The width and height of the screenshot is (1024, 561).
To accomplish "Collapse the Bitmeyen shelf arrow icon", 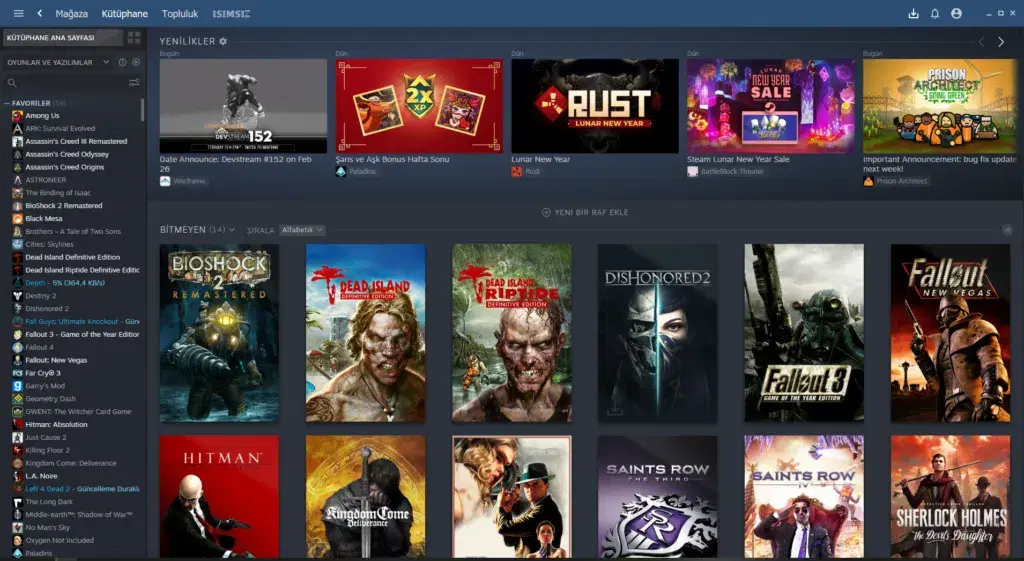I will [x=1008, y=230].
